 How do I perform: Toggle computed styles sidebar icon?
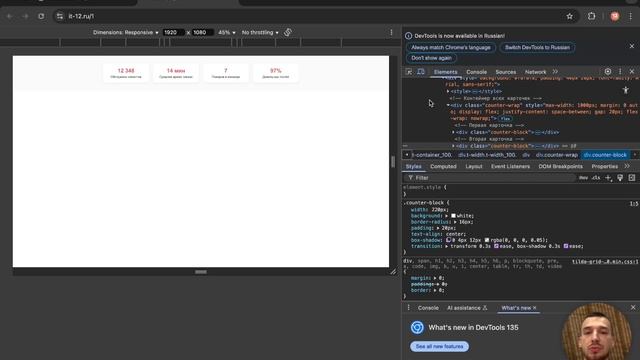coord(632,178)
